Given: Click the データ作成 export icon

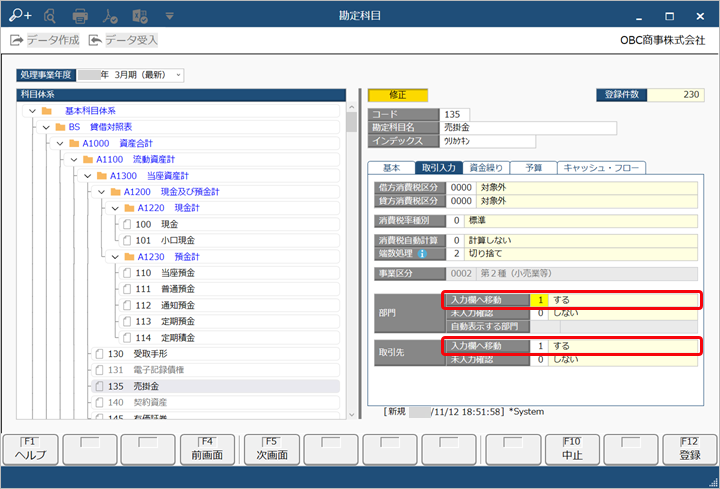Looking at the screenshot, I should coord(17,40).
